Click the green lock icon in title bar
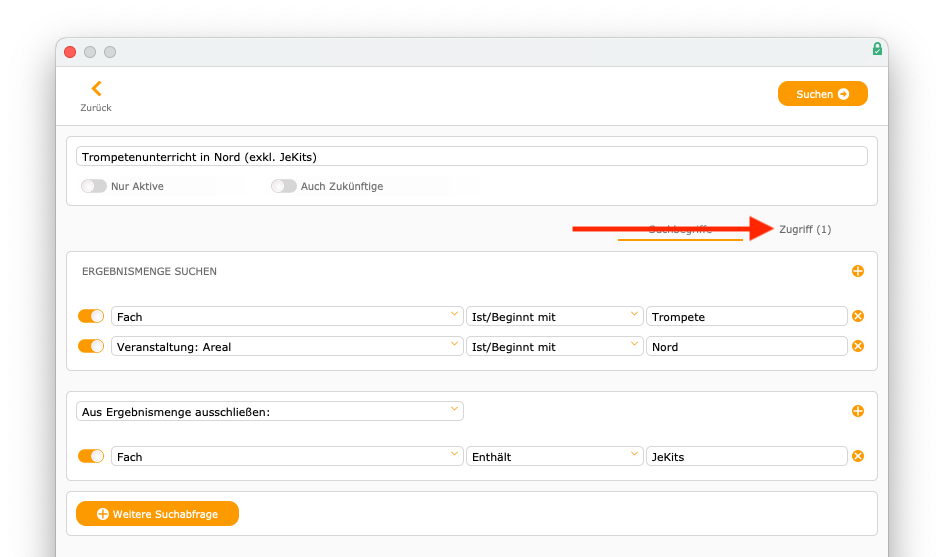Viewport: 944px width, 557px height. [x=877, y=49]
